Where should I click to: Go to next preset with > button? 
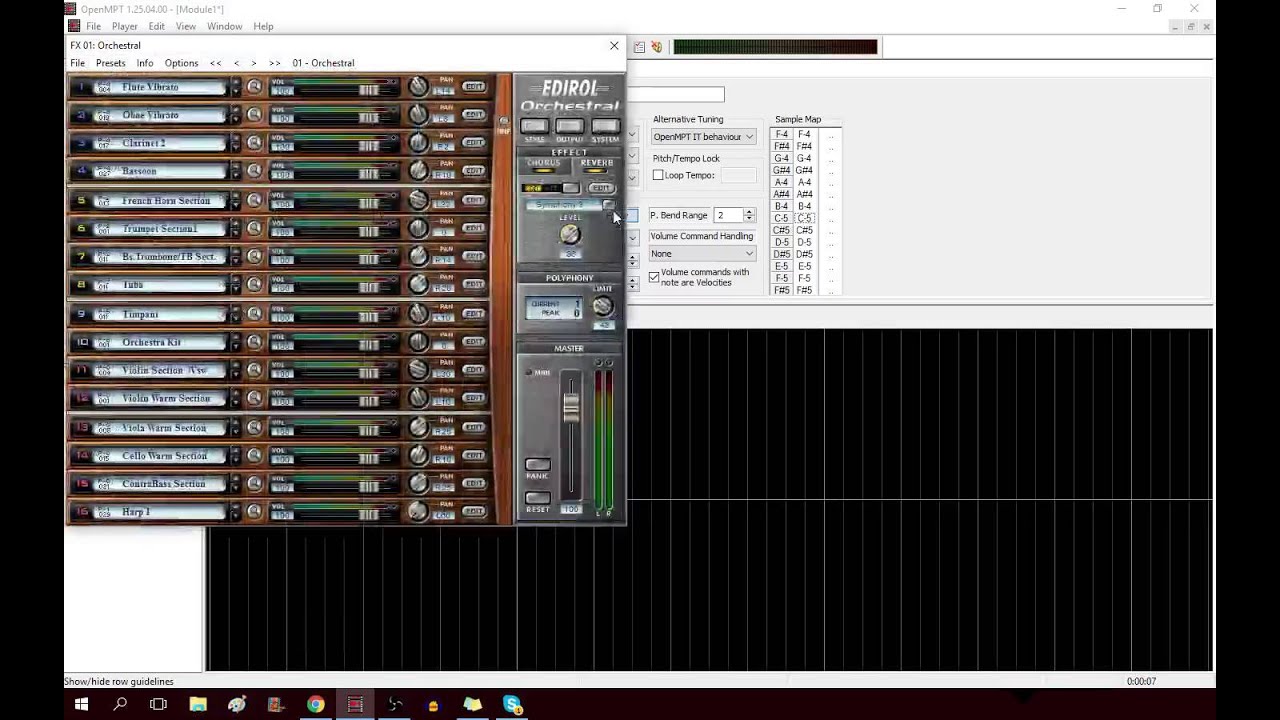point(254,63)
